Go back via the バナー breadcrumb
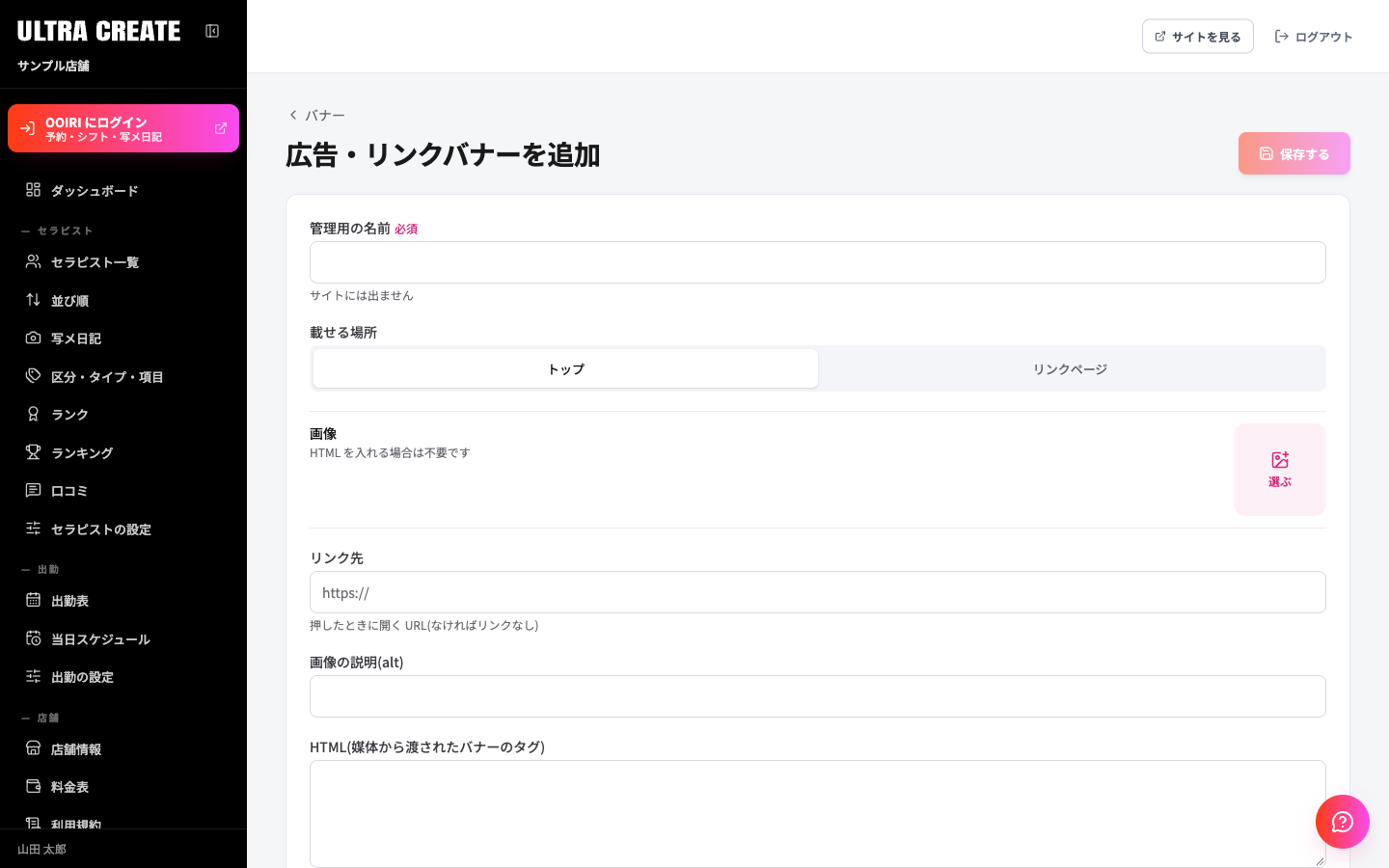Image resolution: width=1389 pixels, height=868 pixels. (316, 115)
